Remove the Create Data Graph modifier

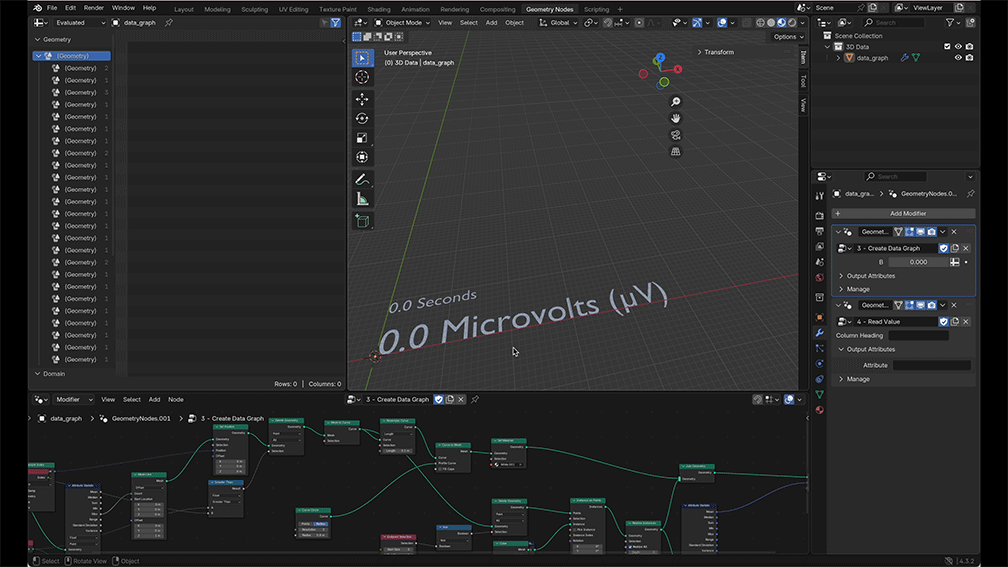coord(954,232)
